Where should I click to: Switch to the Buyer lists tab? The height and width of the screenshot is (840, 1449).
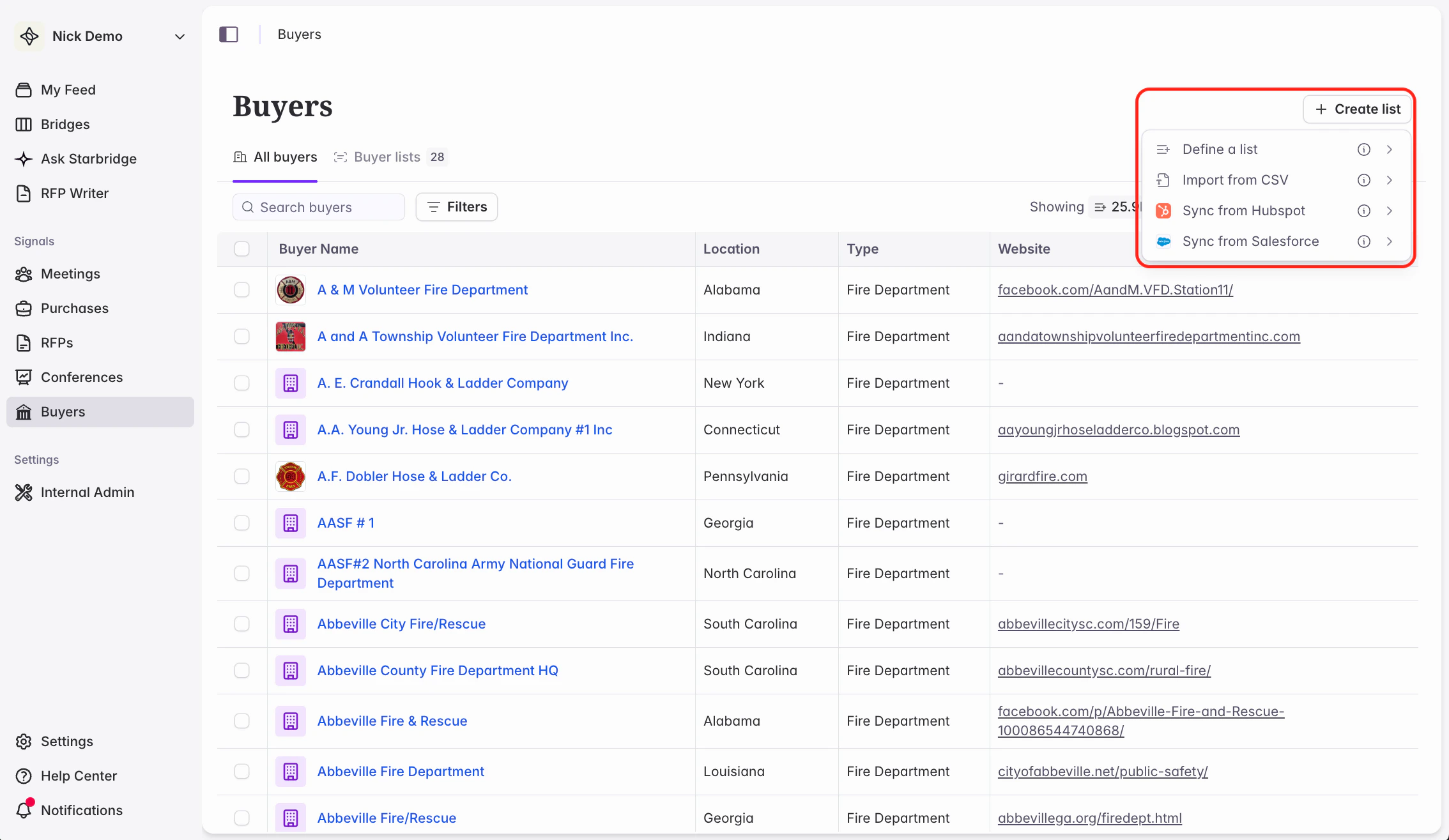pyautogui.click(x=387, y=157)
